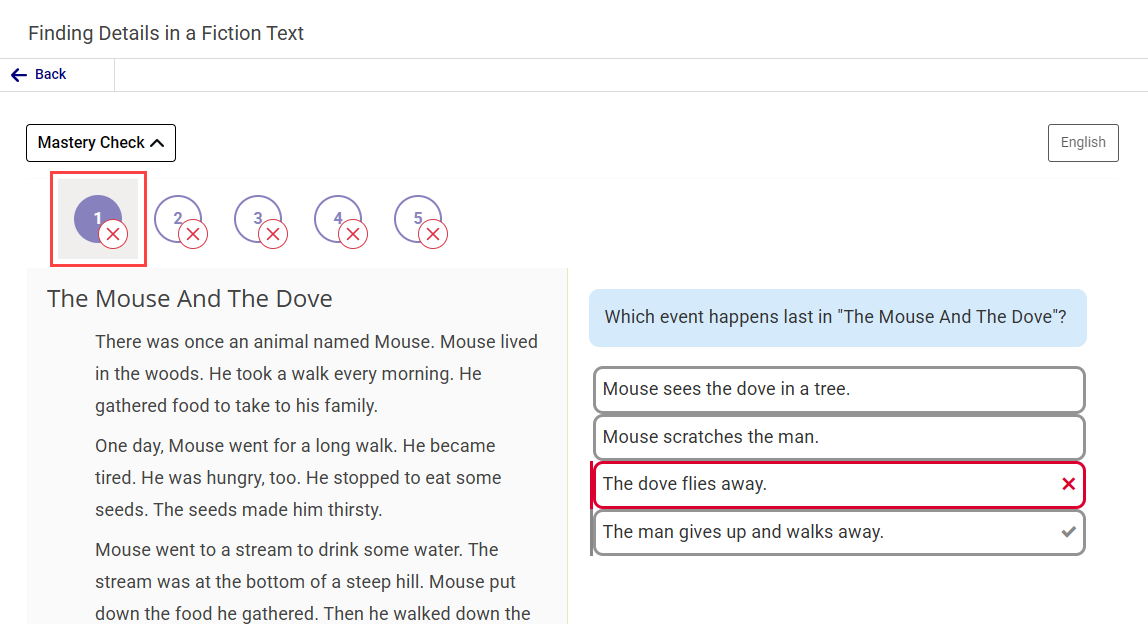Click the red X icon on question 2
Image resolution: width=1148 pixels, height=624 pixels.
click(x=192, y=234)
